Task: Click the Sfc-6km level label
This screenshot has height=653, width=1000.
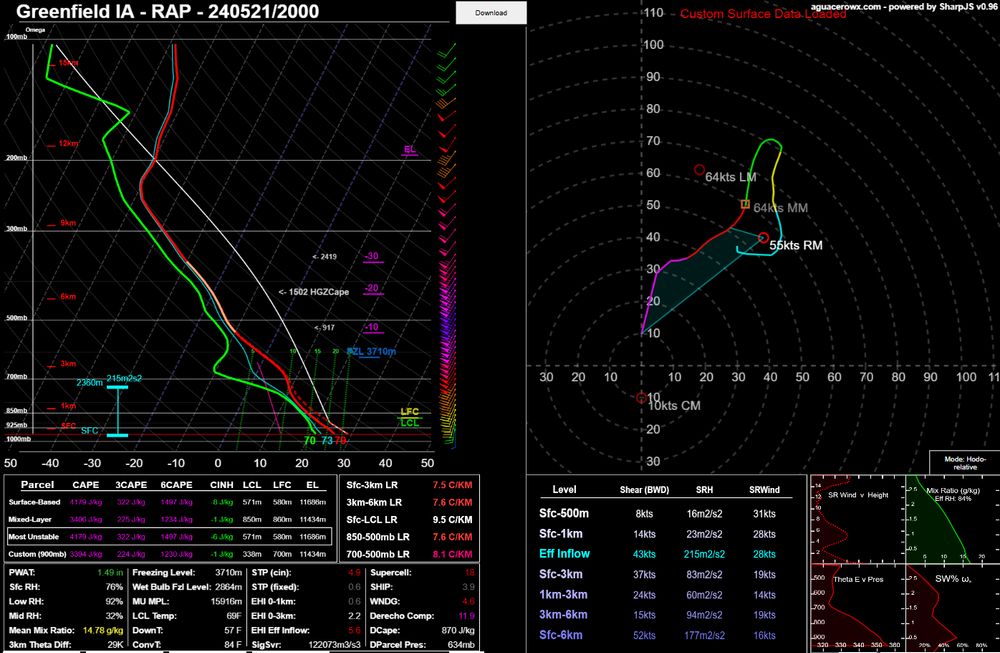Action: coord(561,635)
